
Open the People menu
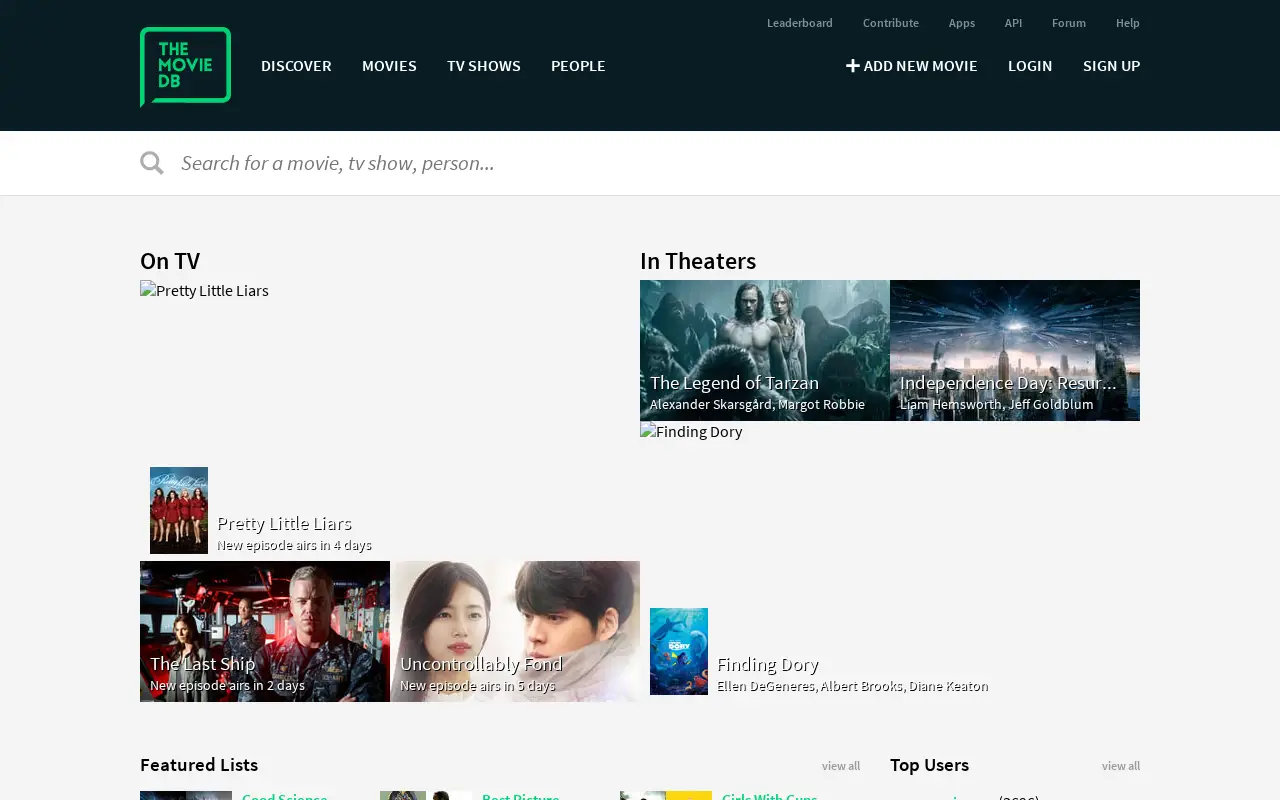tap(578, 66)
